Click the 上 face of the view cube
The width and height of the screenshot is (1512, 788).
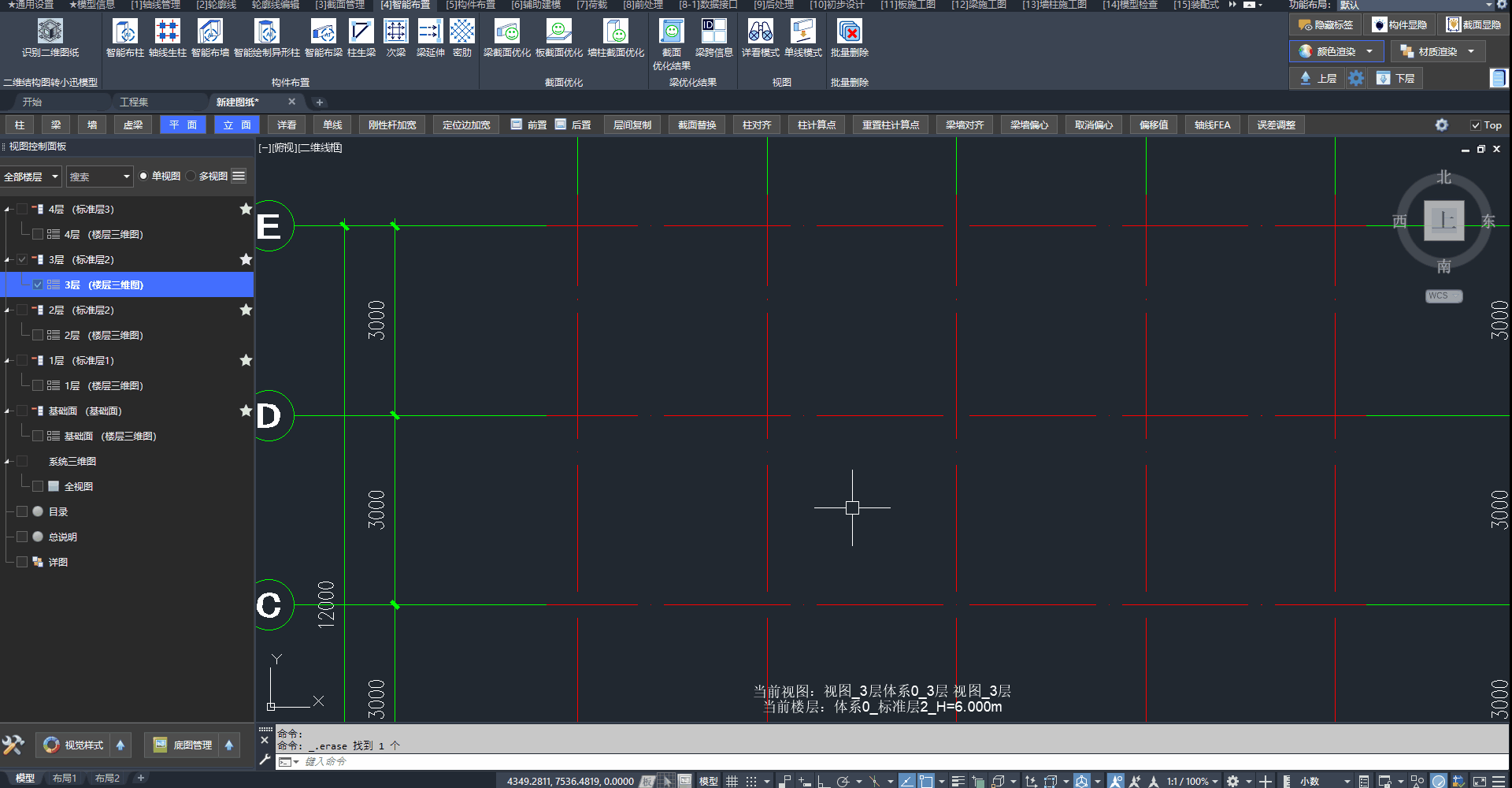(1443, 221)
